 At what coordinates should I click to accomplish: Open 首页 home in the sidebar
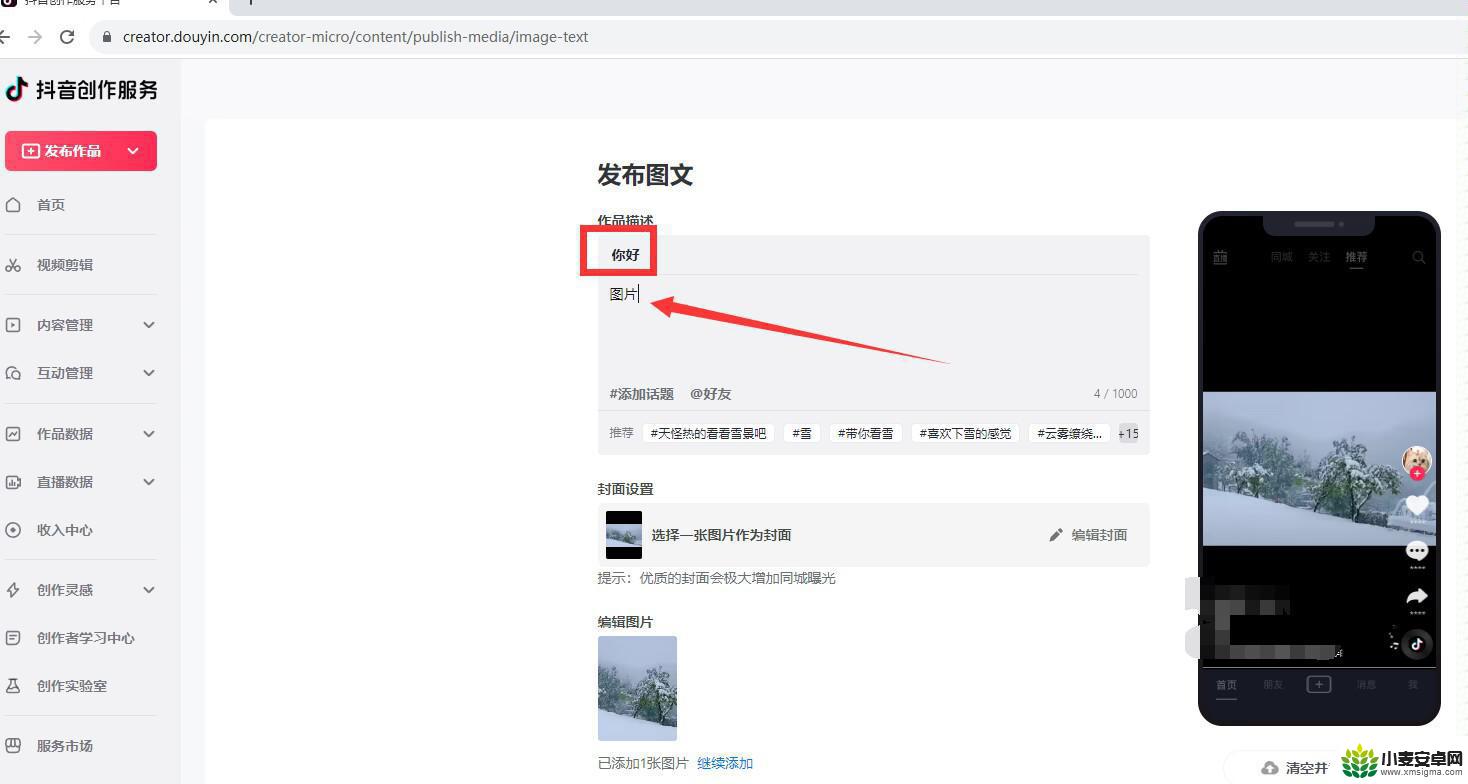[x=51, y=205]
